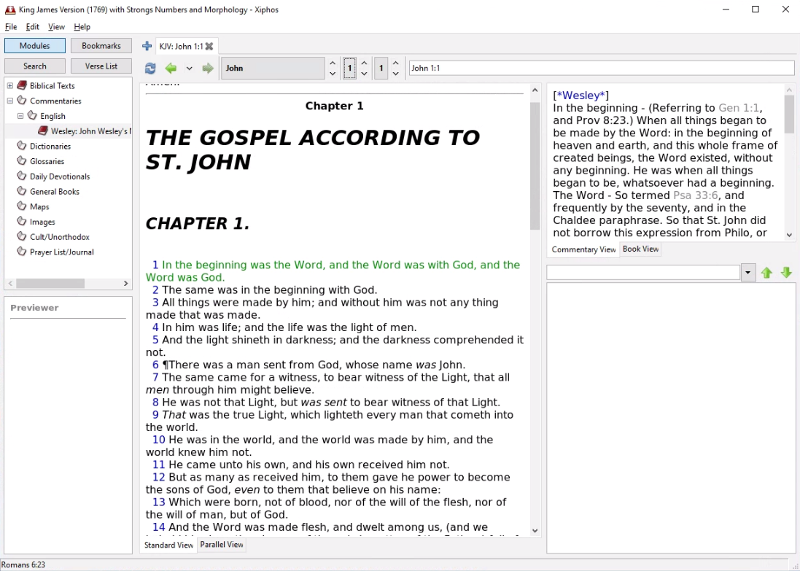800x571 pixels.
Task: Open the Edit menu
Action: pyautogui.click(x=33, y=27)
